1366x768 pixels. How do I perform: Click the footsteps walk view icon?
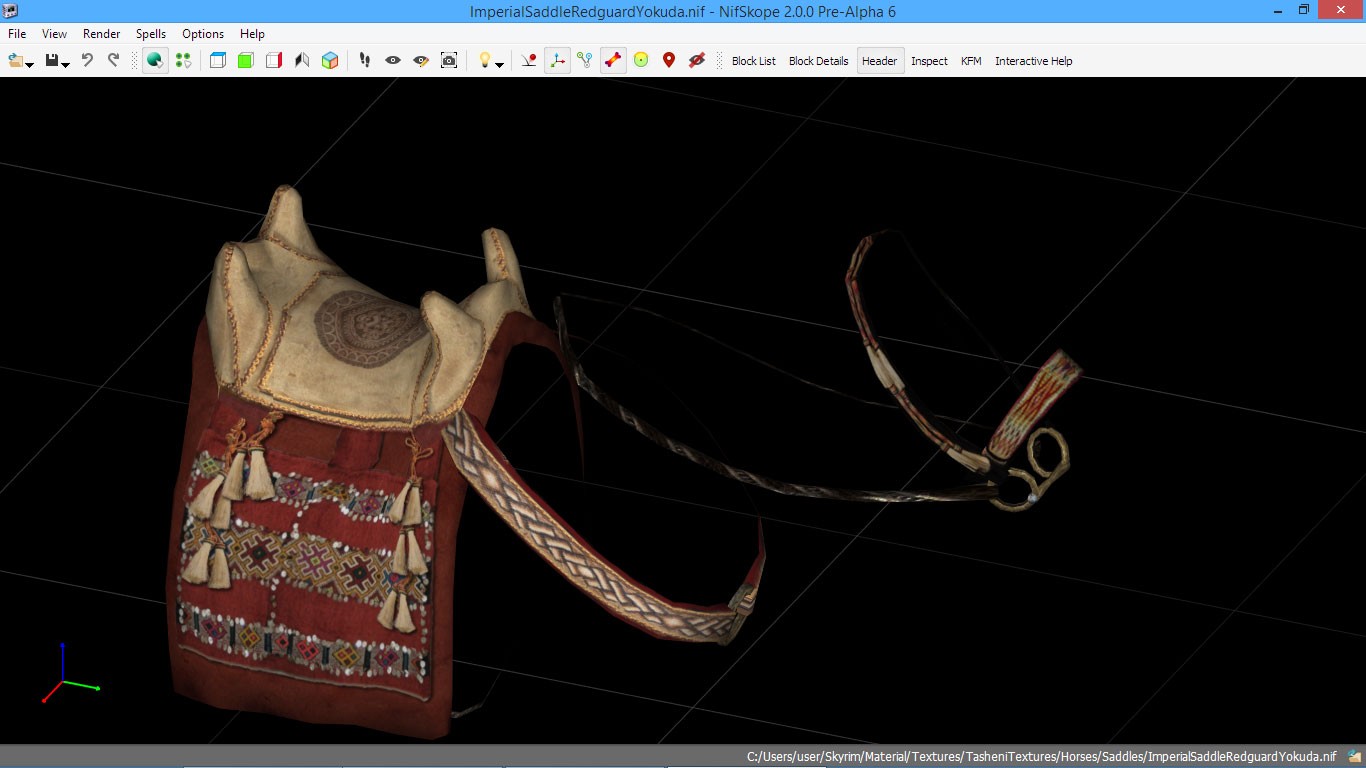point(365,61)
